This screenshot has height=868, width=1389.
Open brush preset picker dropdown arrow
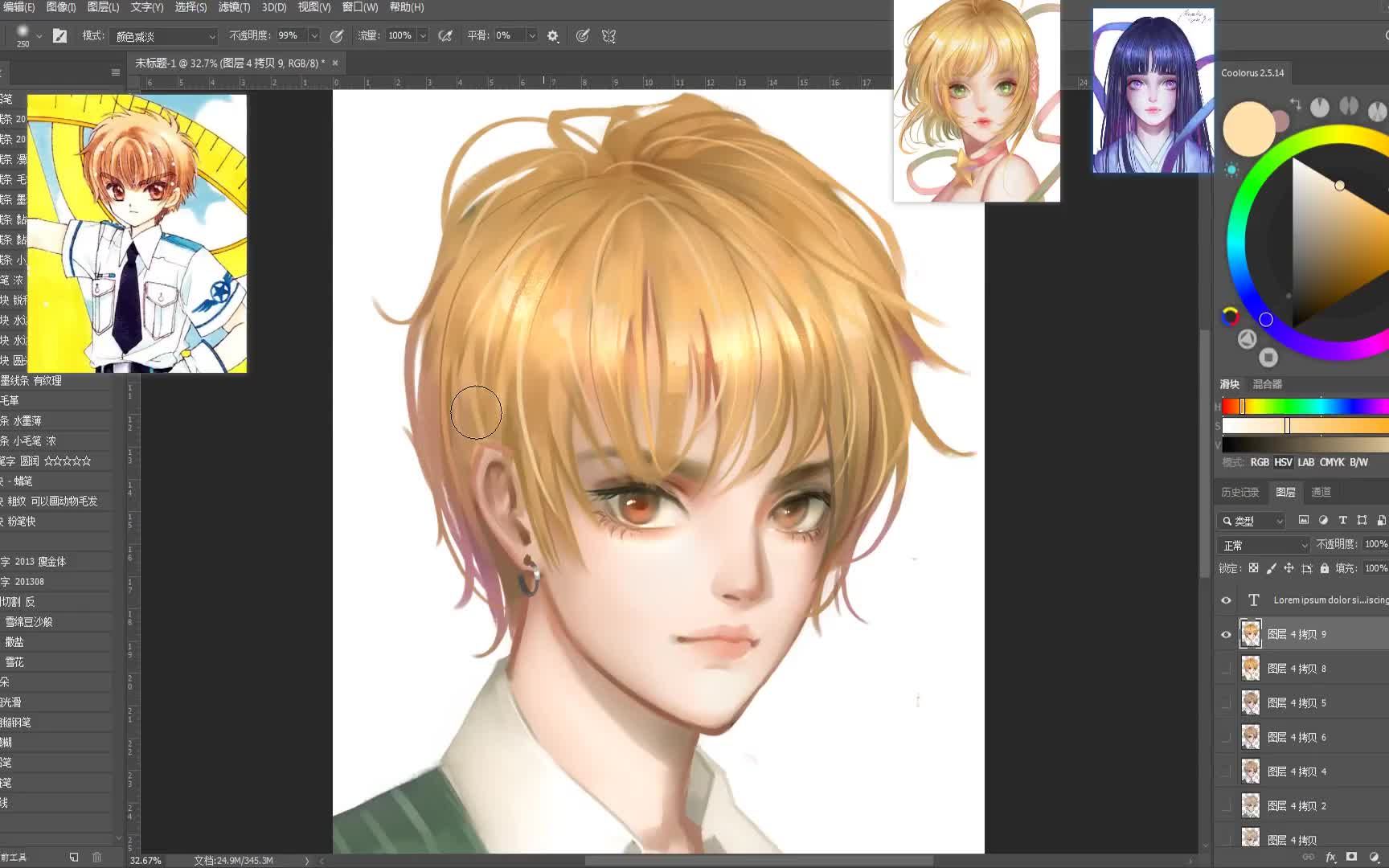[x=39, y=36]
